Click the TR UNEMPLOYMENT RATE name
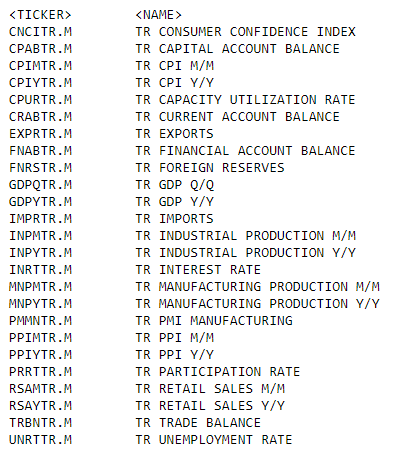This screenshot has width=396, height=459. (214, 440)
